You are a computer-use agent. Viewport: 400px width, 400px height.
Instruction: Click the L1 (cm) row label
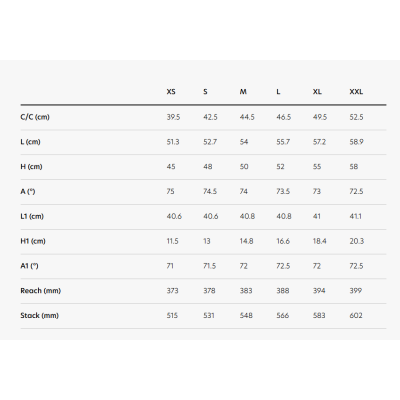pos(32,216)
